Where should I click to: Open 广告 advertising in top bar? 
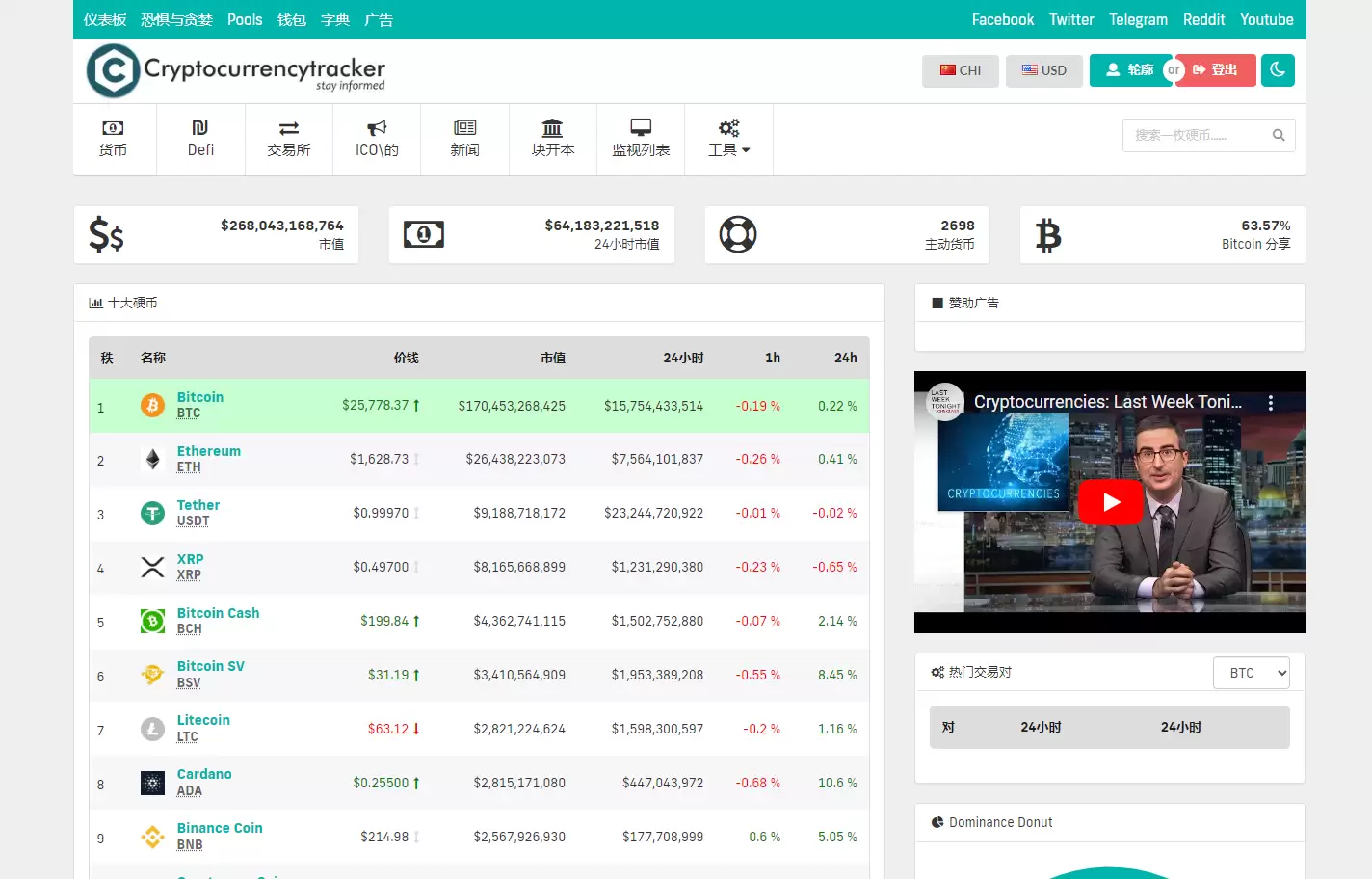(x=379, y=19)
